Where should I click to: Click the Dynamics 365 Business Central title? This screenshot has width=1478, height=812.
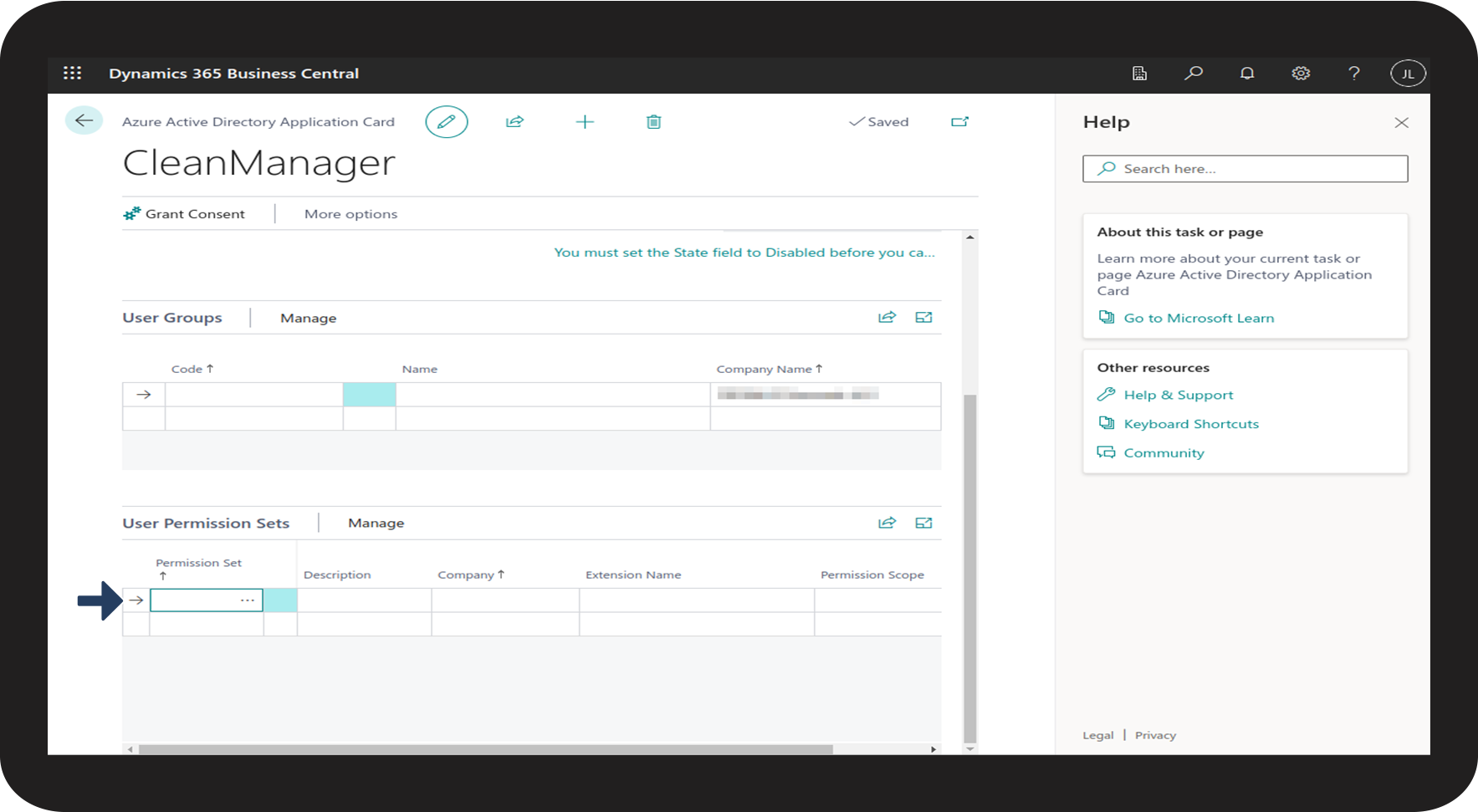pos(234,74)
